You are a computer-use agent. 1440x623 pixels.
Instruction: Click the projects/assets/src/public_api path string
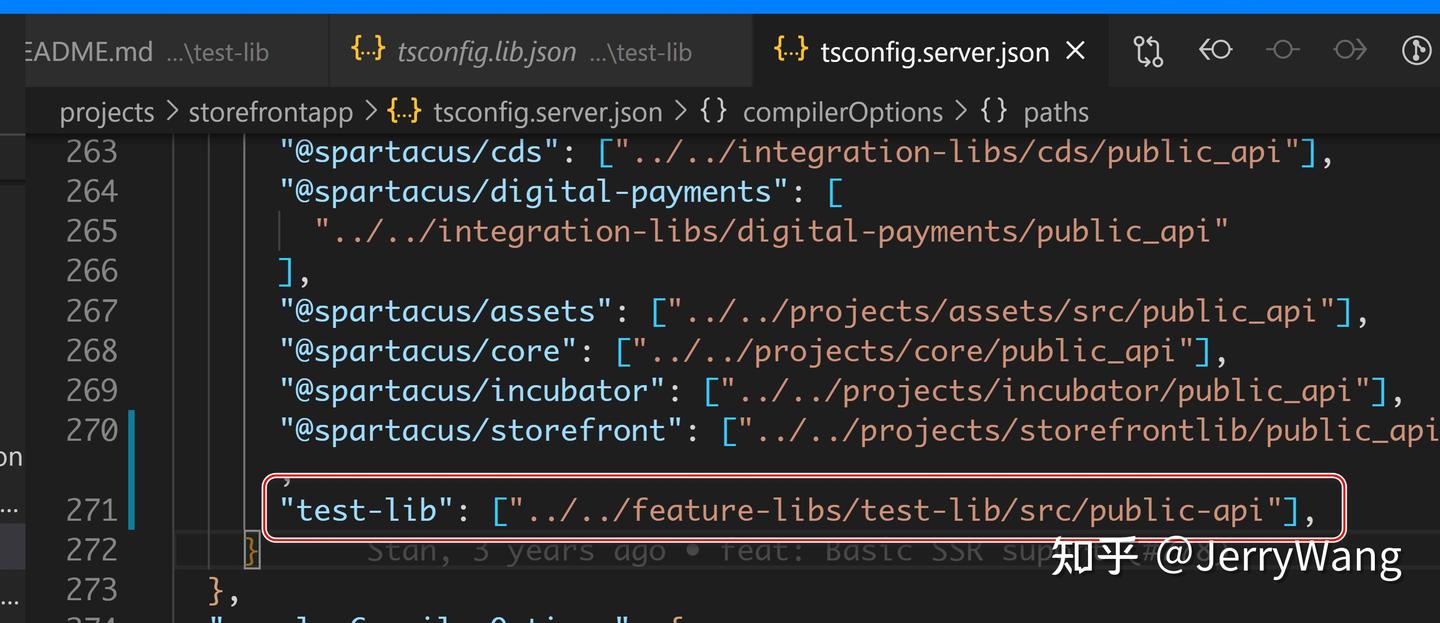click(x=1001, y=311)
